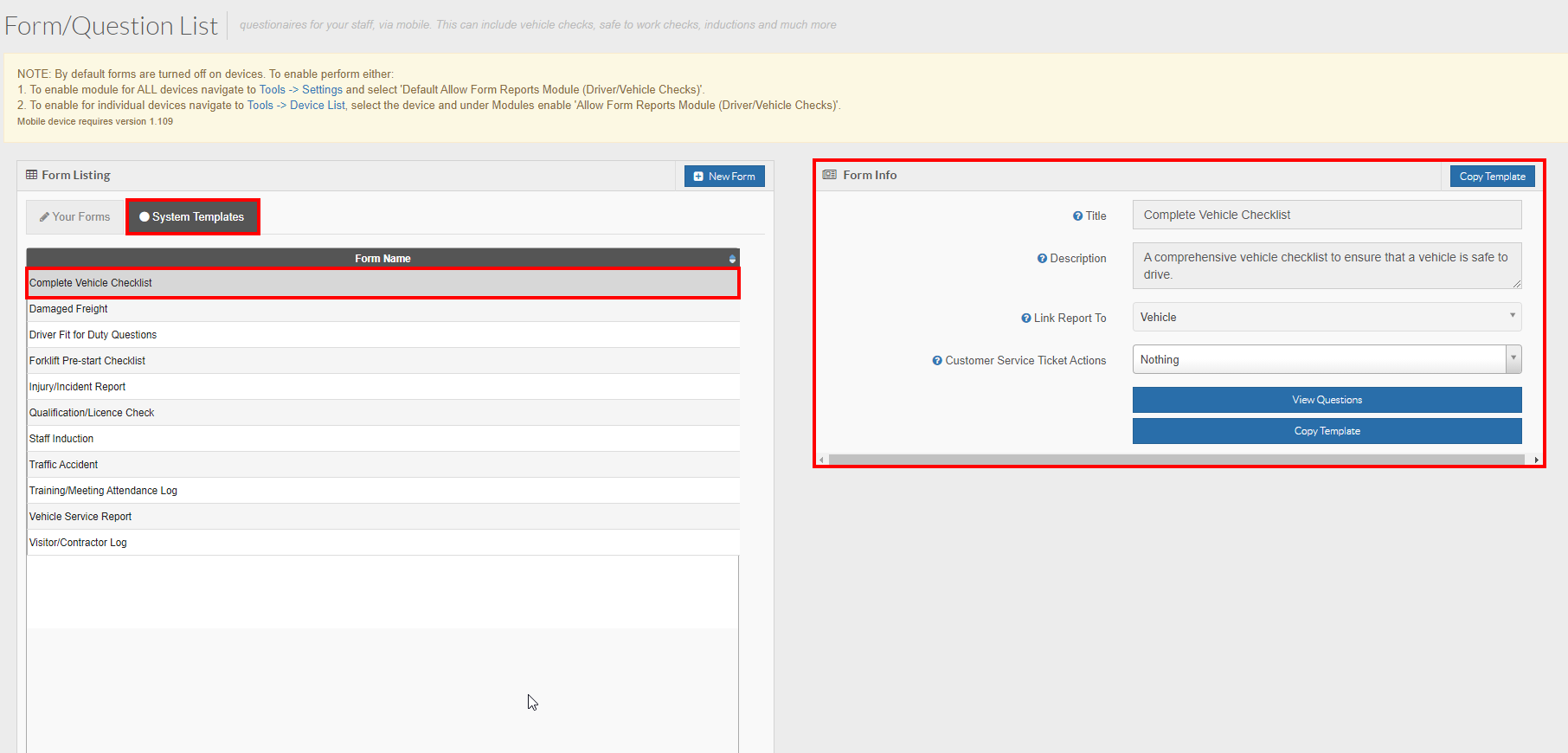
Task: Select the Staff Induction row
Action: pyautogui.click(x=382, y=439)
